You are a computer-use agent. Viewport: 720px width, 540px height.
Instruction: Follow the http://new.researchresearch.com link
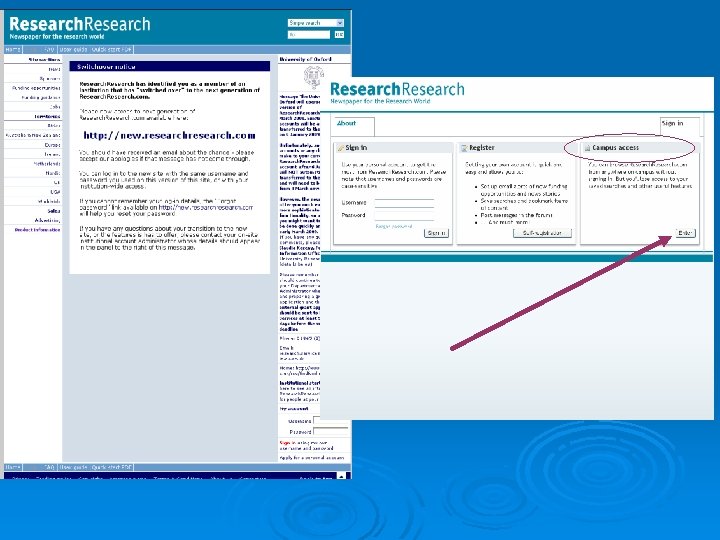(169, 135)
